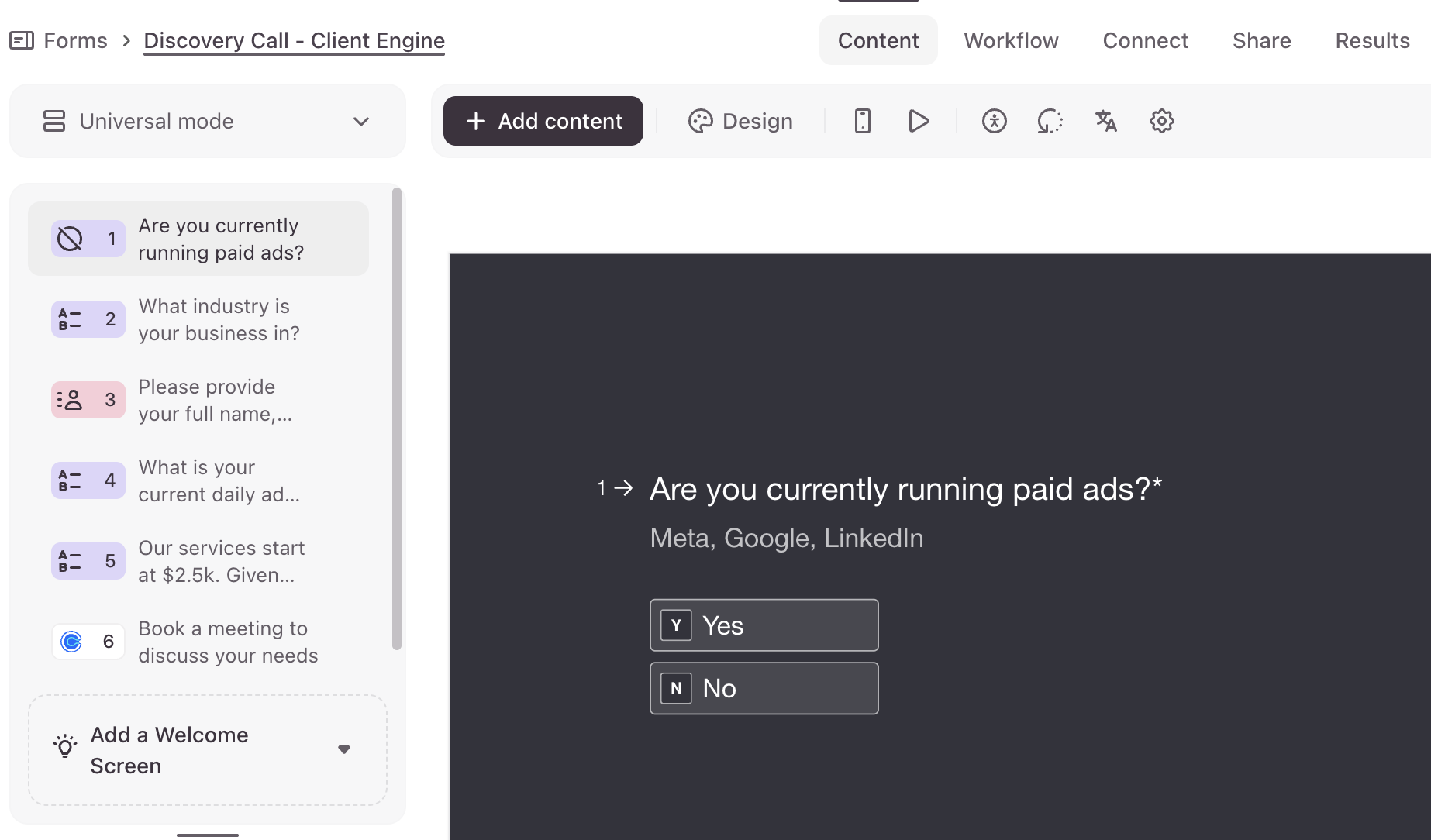
Task: Click the Add content button
Action: 543,121
